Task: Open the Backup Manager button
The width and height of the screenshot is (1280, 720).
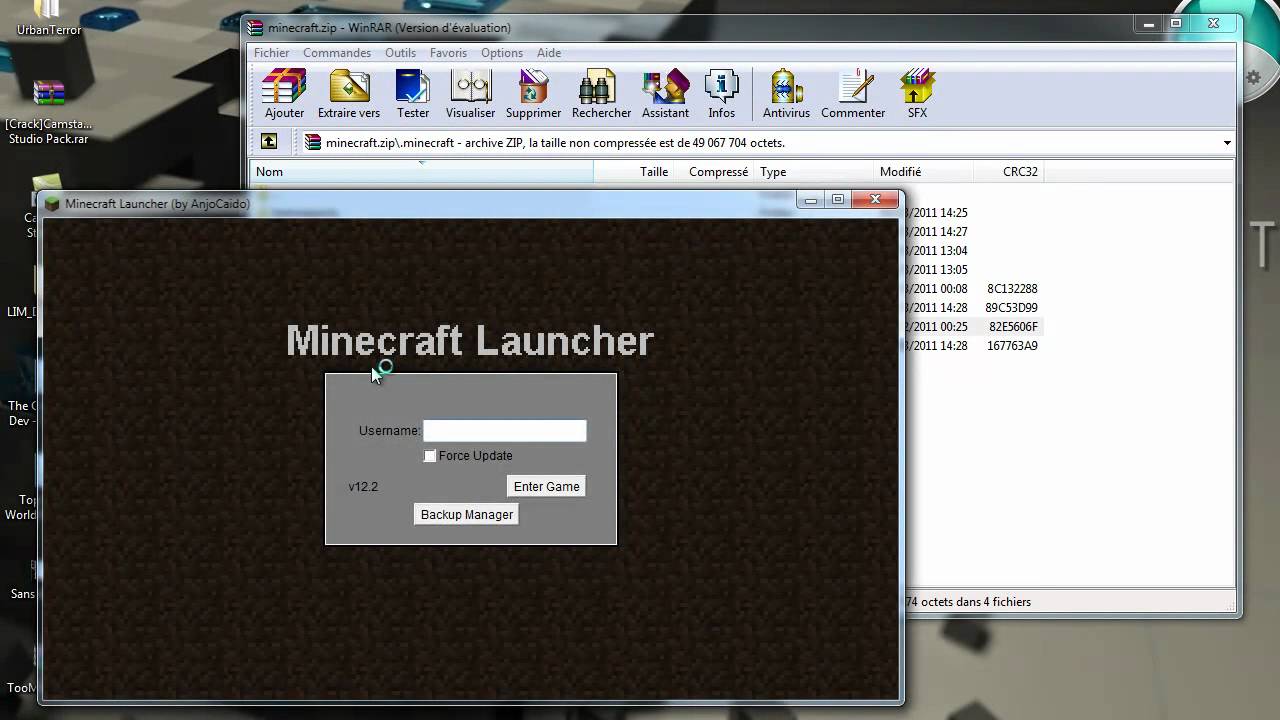Action: tap(467, 514)
